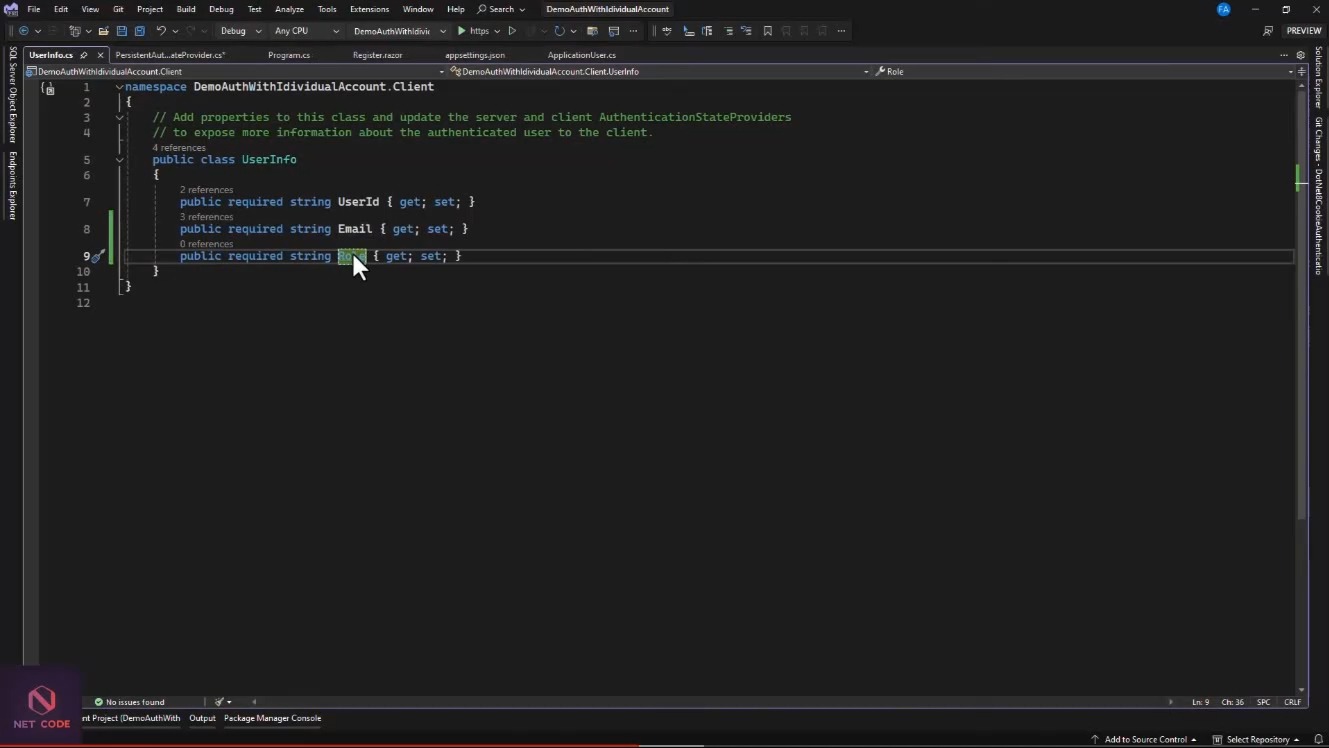Viewport: 1329px width, 748px height.
Task: Click the quick actions screwdriver icon on line 9
Action: 98,256
